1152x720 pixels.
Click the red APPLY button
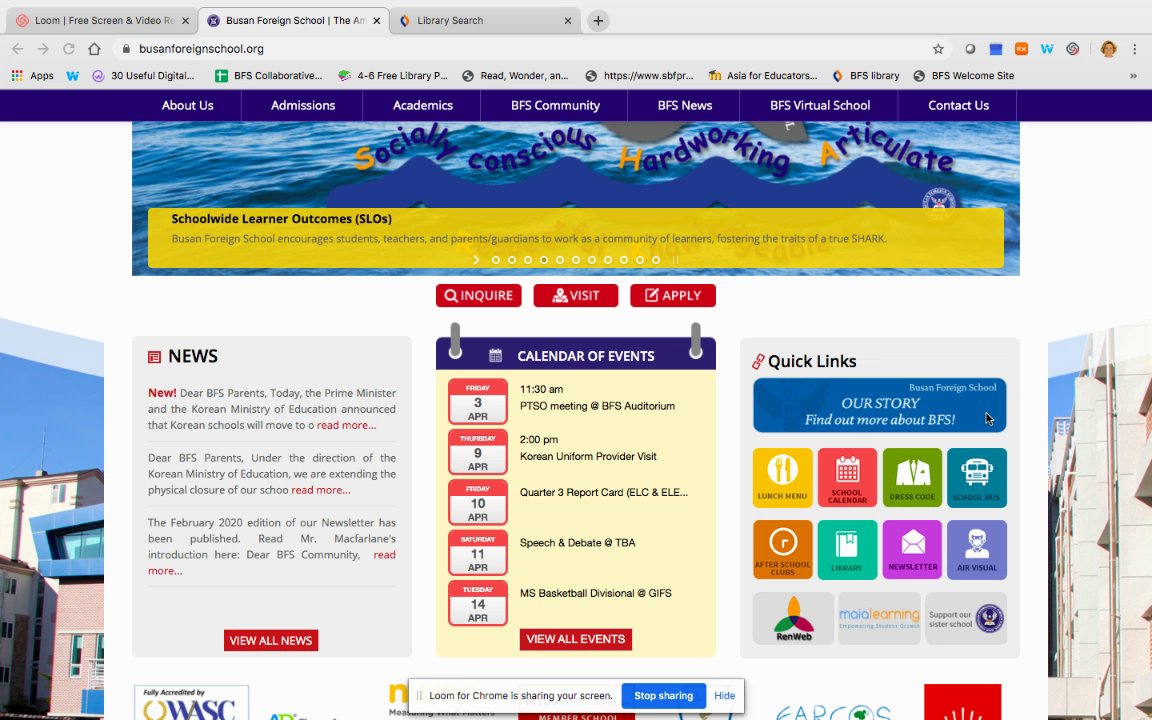[x=673, y=295]
